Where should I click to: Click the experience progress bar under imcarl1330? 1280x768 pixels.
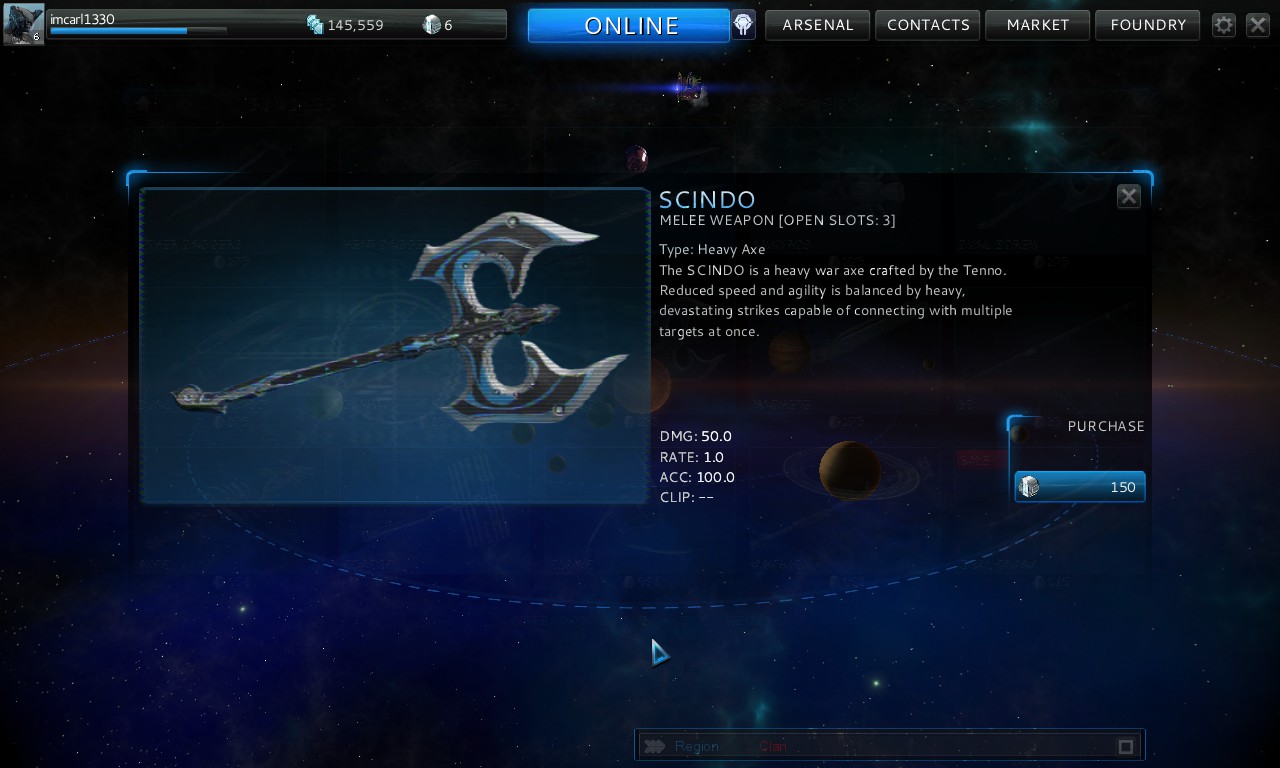click(x=138, y=31)
